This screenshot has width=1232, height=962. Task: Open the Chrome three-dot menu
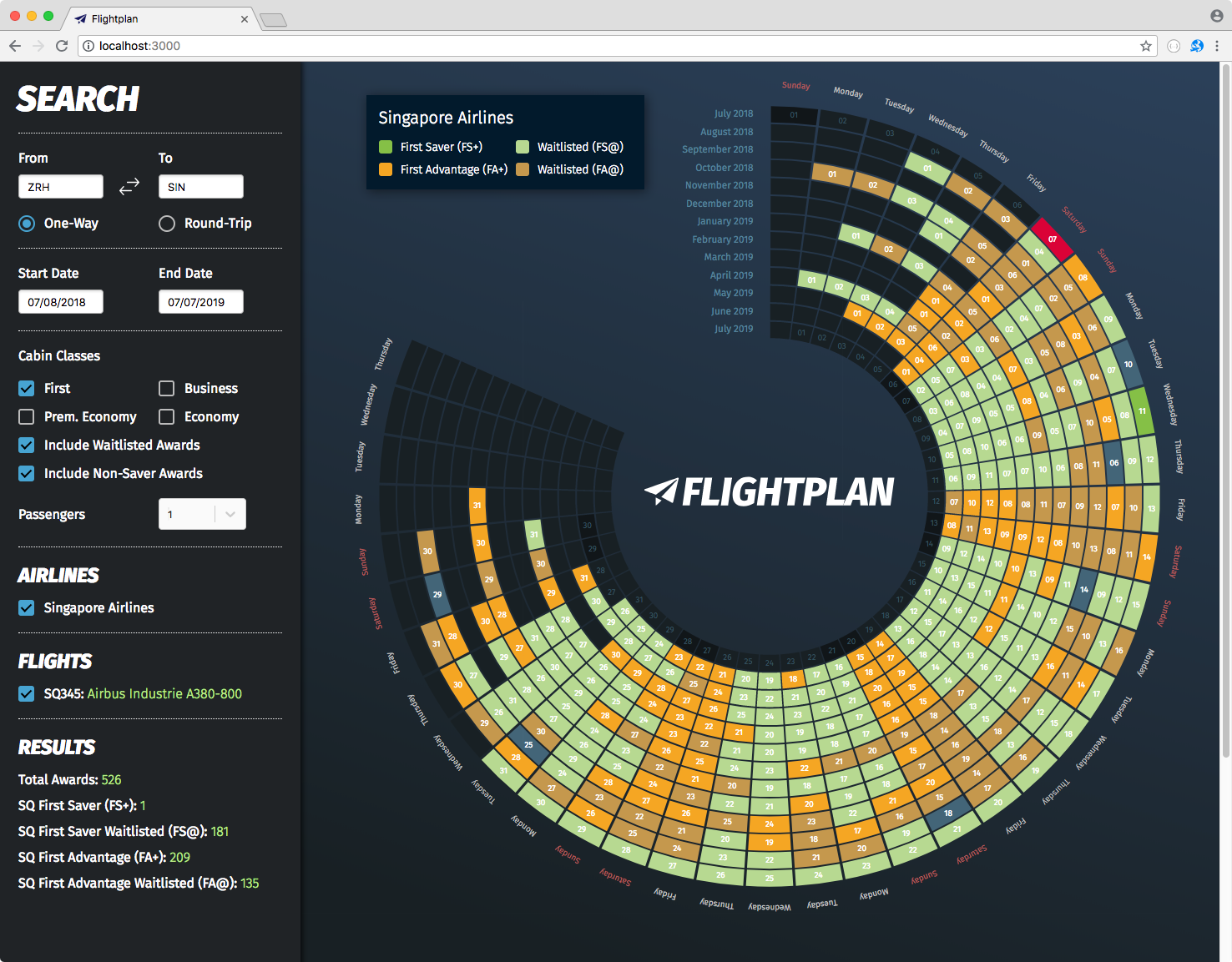pos(1217,46)
